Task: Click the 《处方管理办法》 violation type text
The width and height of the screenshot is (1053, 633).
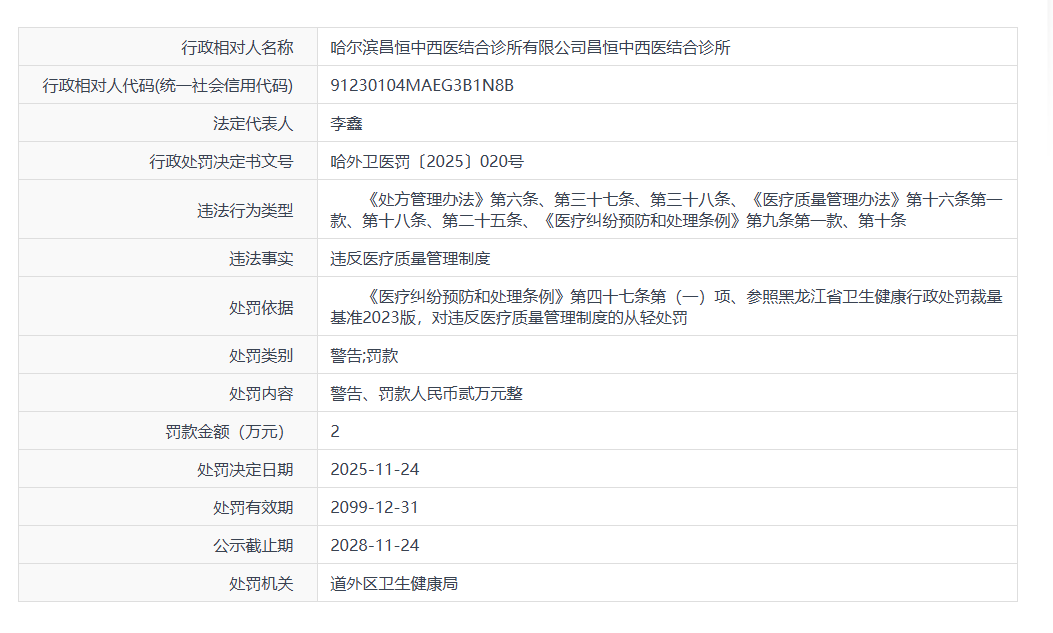Action: coord(428,199)
